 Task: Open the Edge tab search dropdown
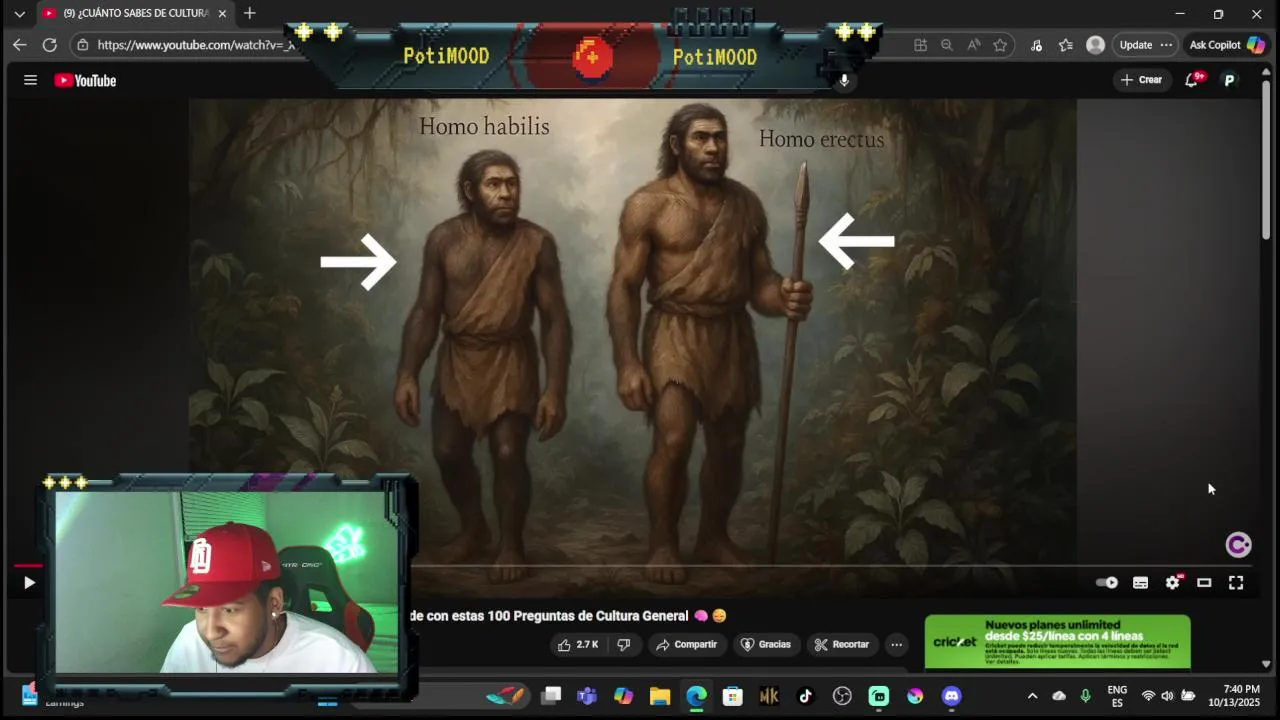19,14
